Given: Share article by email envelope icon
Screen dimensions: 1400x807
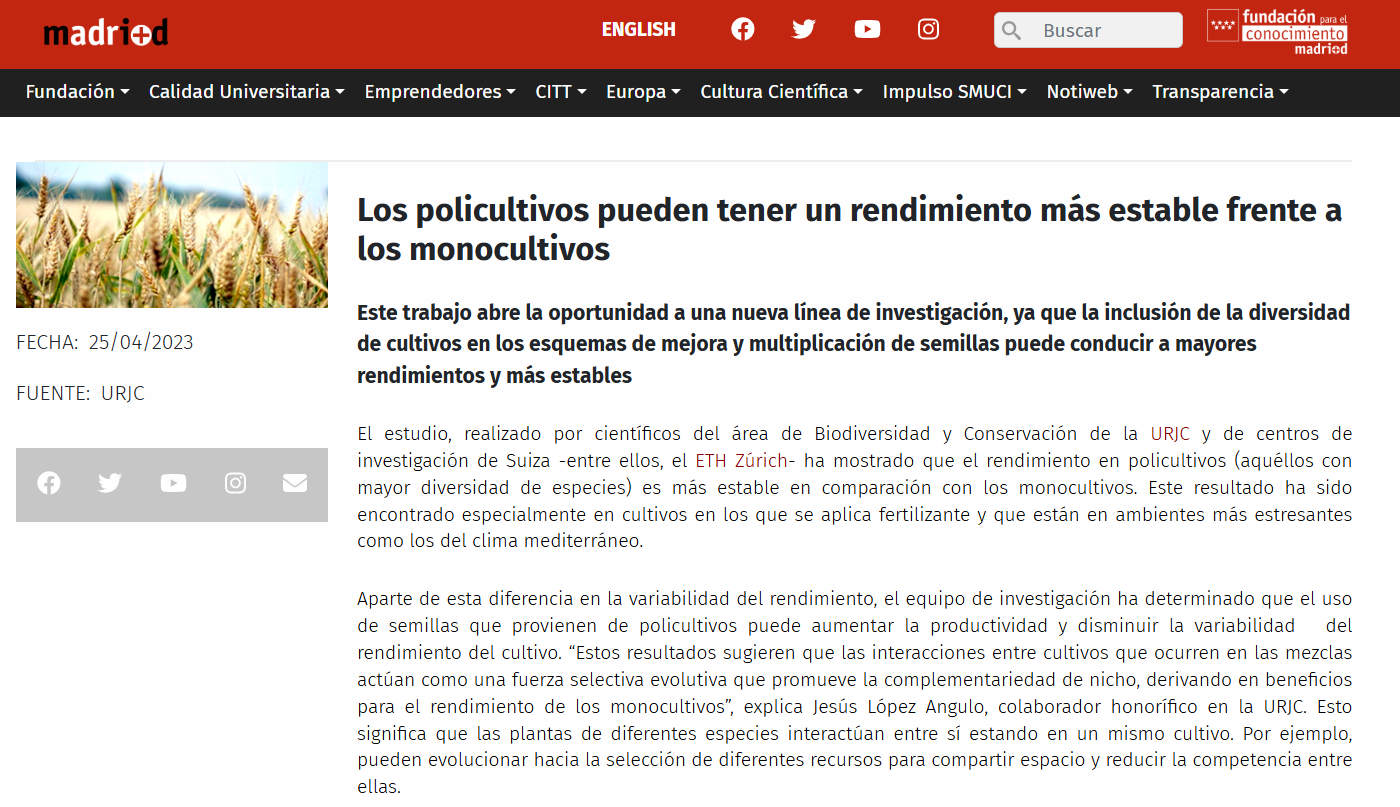Looking at the screenshot, I should click(295, 484).
